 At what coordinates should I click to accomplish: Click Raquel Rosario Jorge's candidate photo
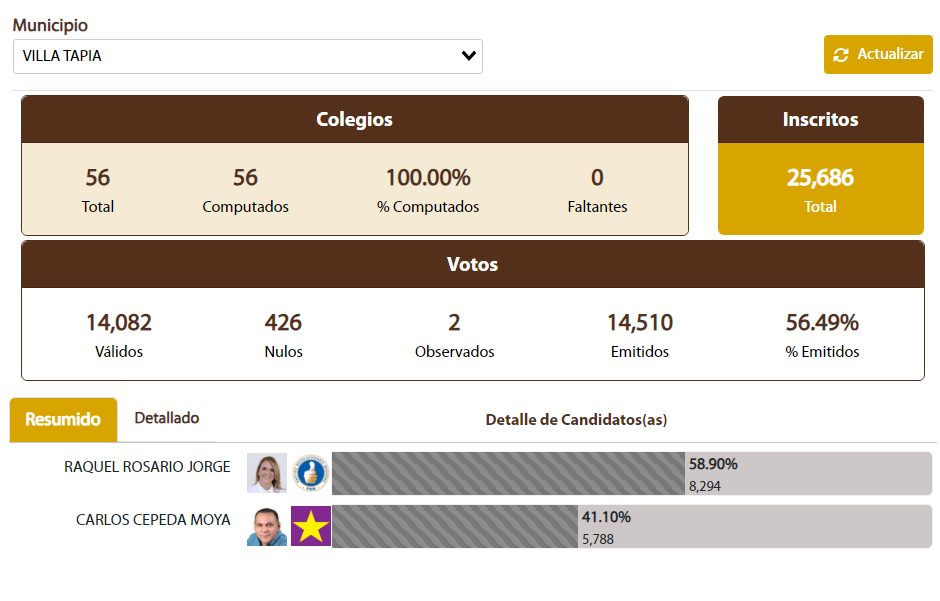(x=267, y=474)
